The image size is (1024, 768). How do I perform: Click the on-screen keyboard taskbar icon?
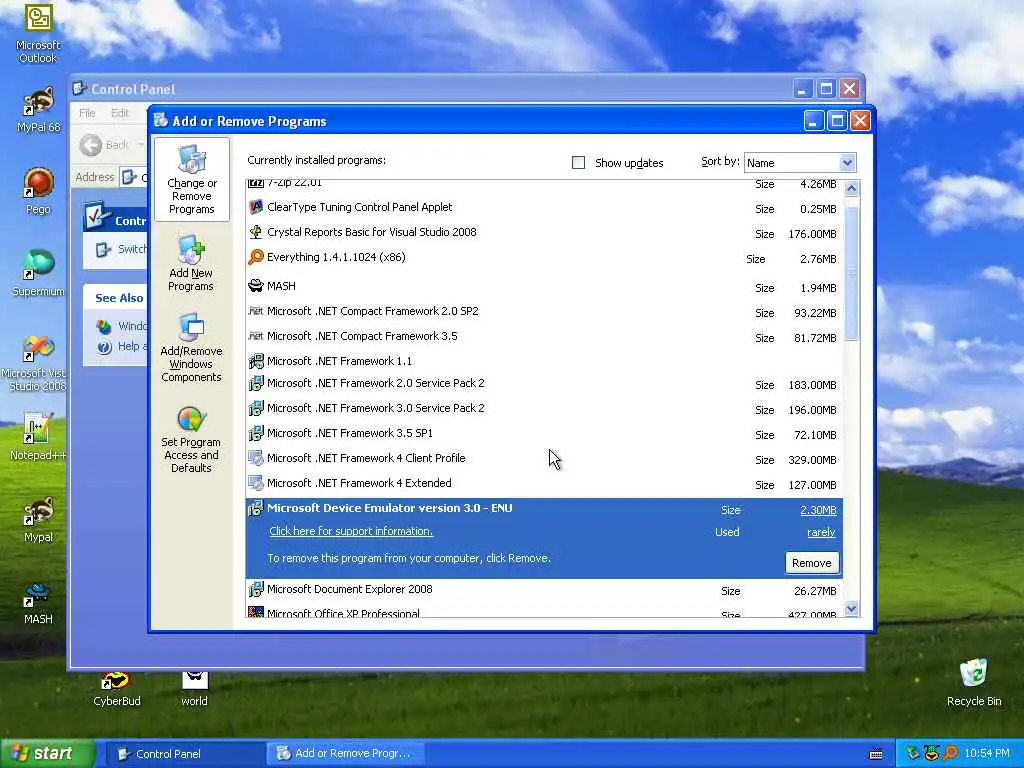pos(876,754)
